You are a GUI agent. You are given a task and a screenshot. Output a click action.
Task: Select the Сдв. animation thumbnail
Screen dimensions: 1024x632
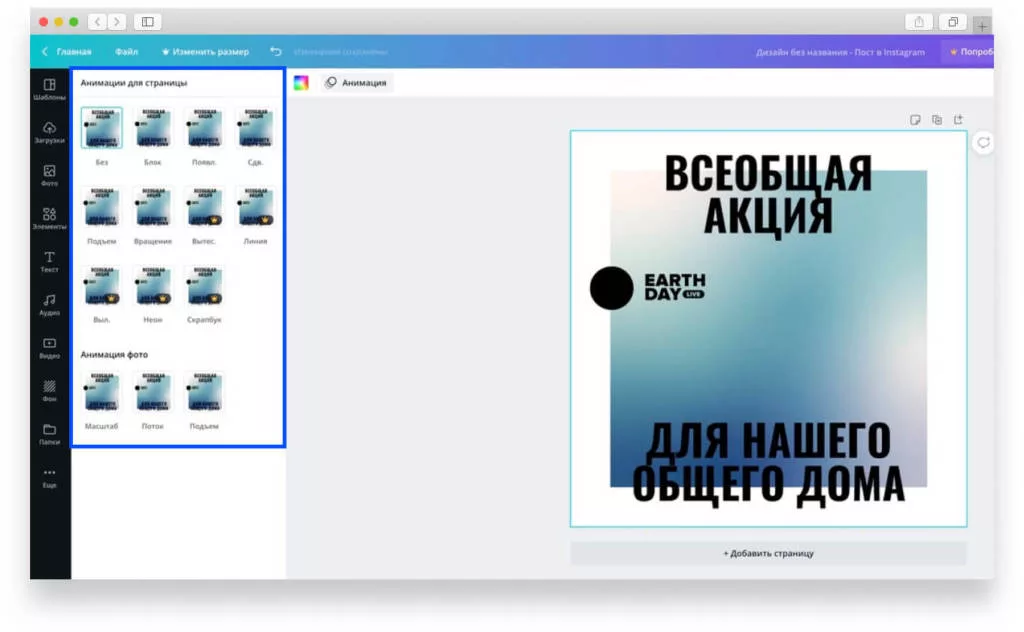255,128
